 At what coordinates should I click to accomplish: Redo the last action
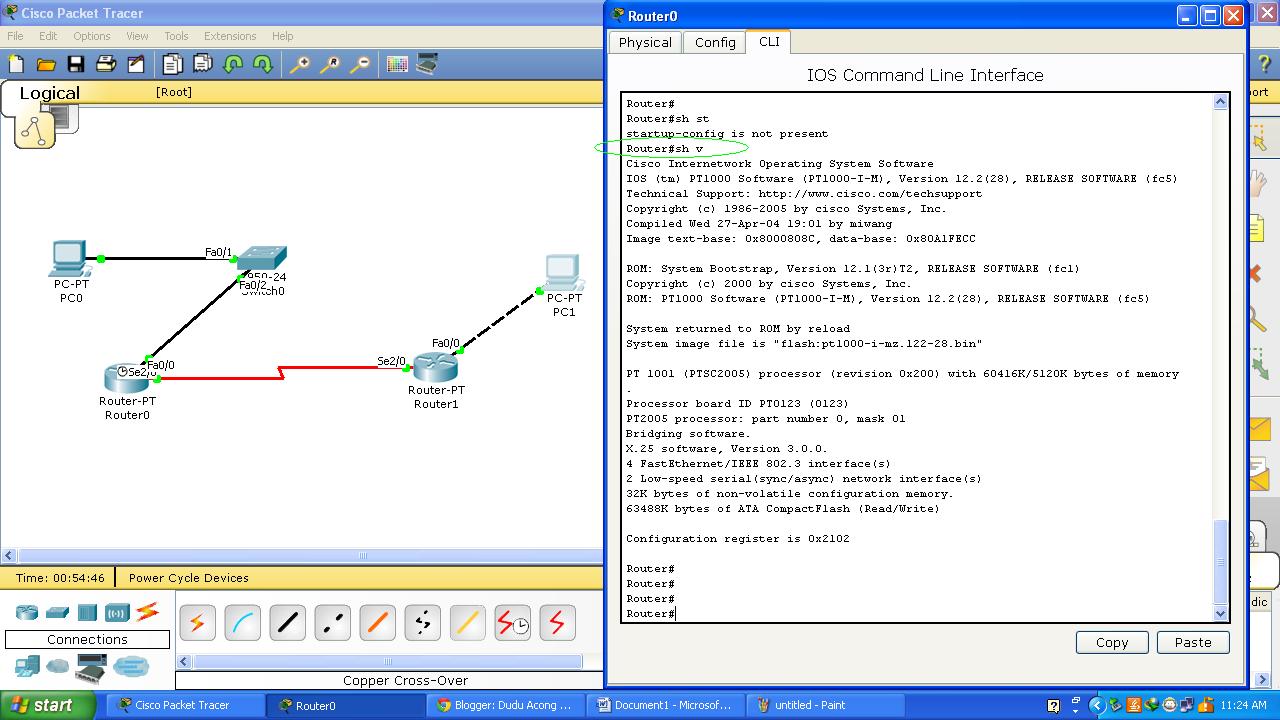pos(263,64)
